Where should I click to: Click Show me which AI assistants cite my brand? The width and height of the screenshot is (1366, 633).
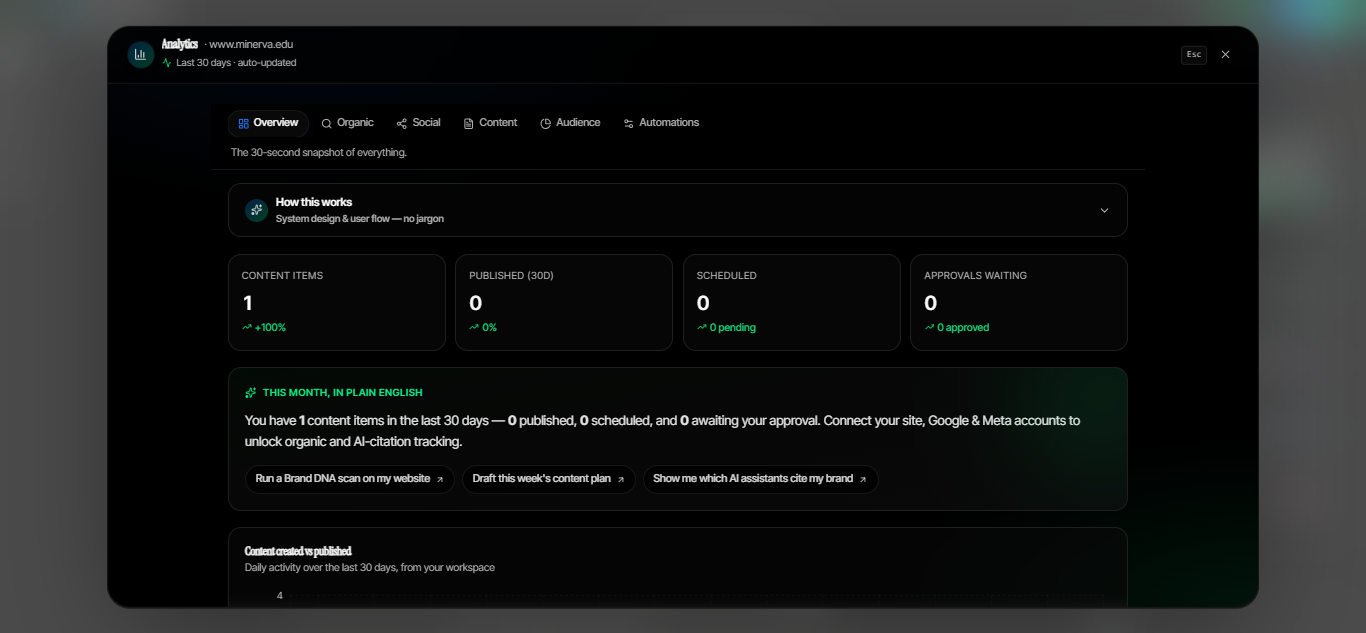(761, 479)
